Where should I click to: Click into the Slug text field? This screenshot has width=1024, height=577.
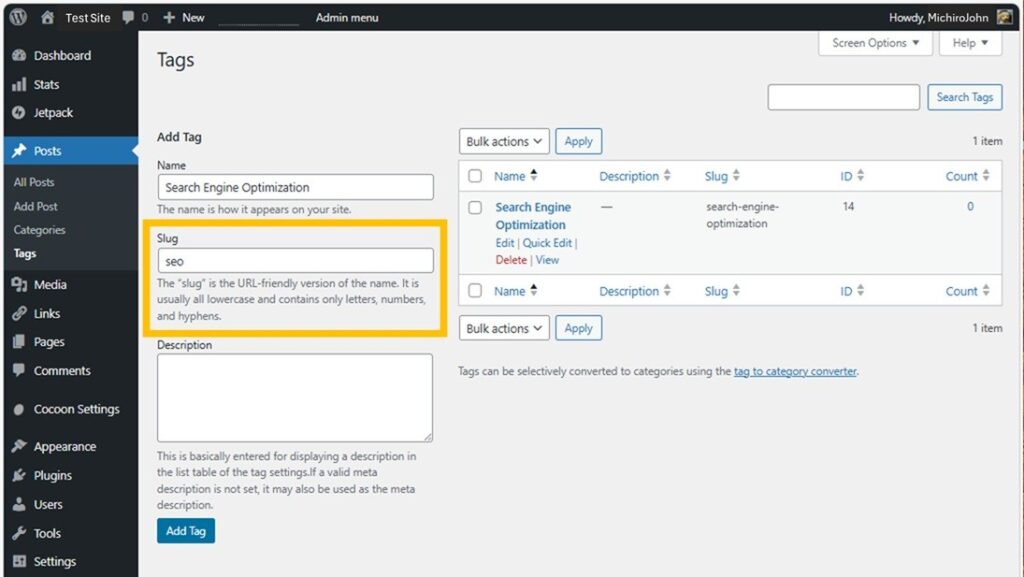pos(295,261)
